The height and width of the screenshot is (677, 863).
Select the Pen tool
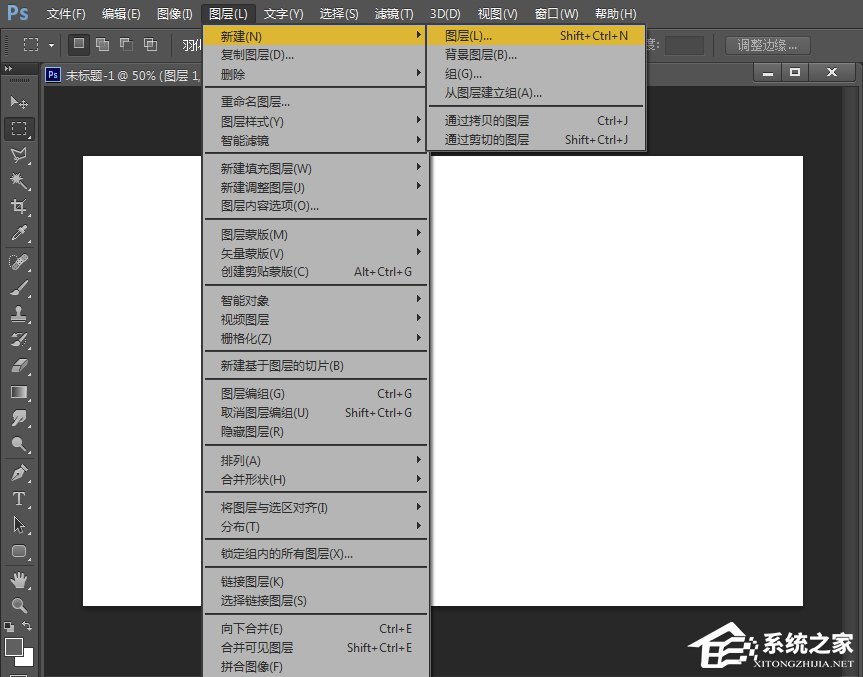pyautogui.click(x=18, y=470)
